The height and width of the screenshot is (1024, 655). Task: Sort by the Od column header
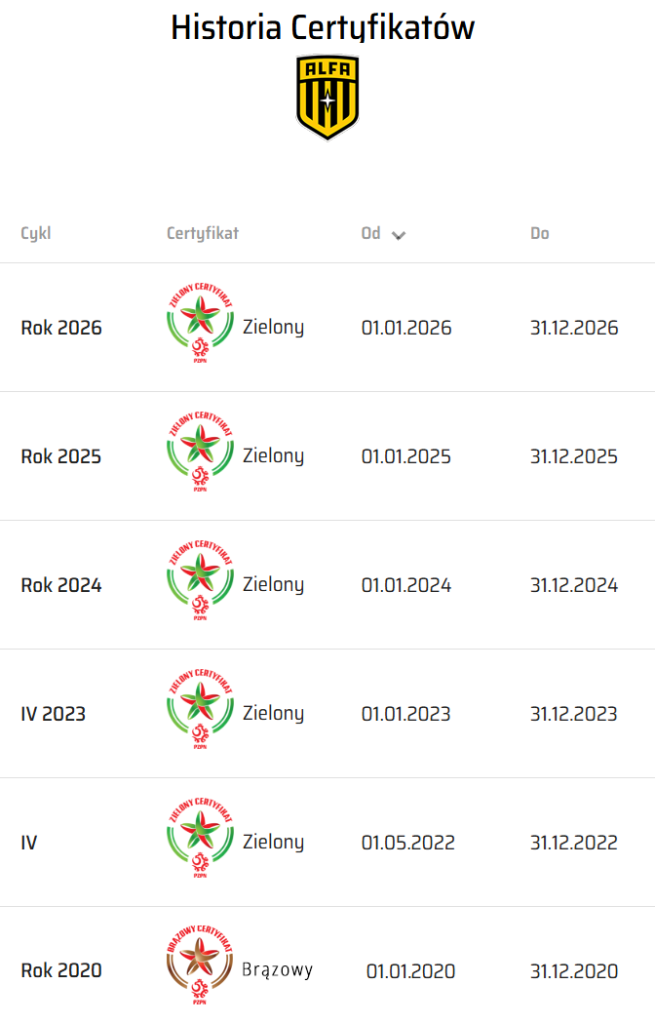point(371,234)
